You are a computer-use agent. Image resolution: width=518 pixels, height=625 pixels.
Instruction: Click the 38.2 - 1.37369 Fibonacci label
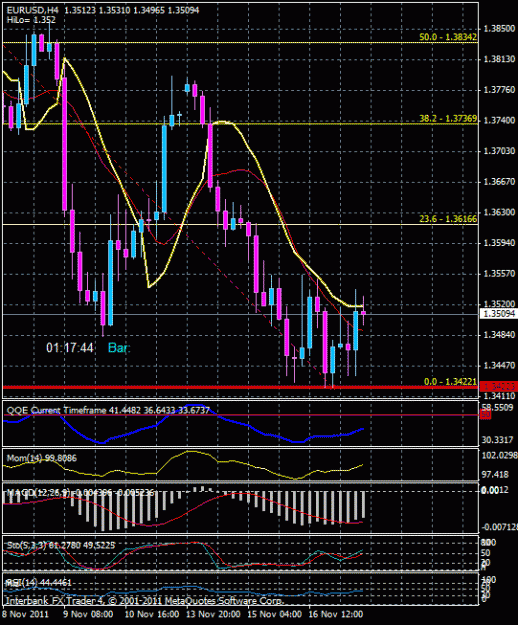point(448,118)
